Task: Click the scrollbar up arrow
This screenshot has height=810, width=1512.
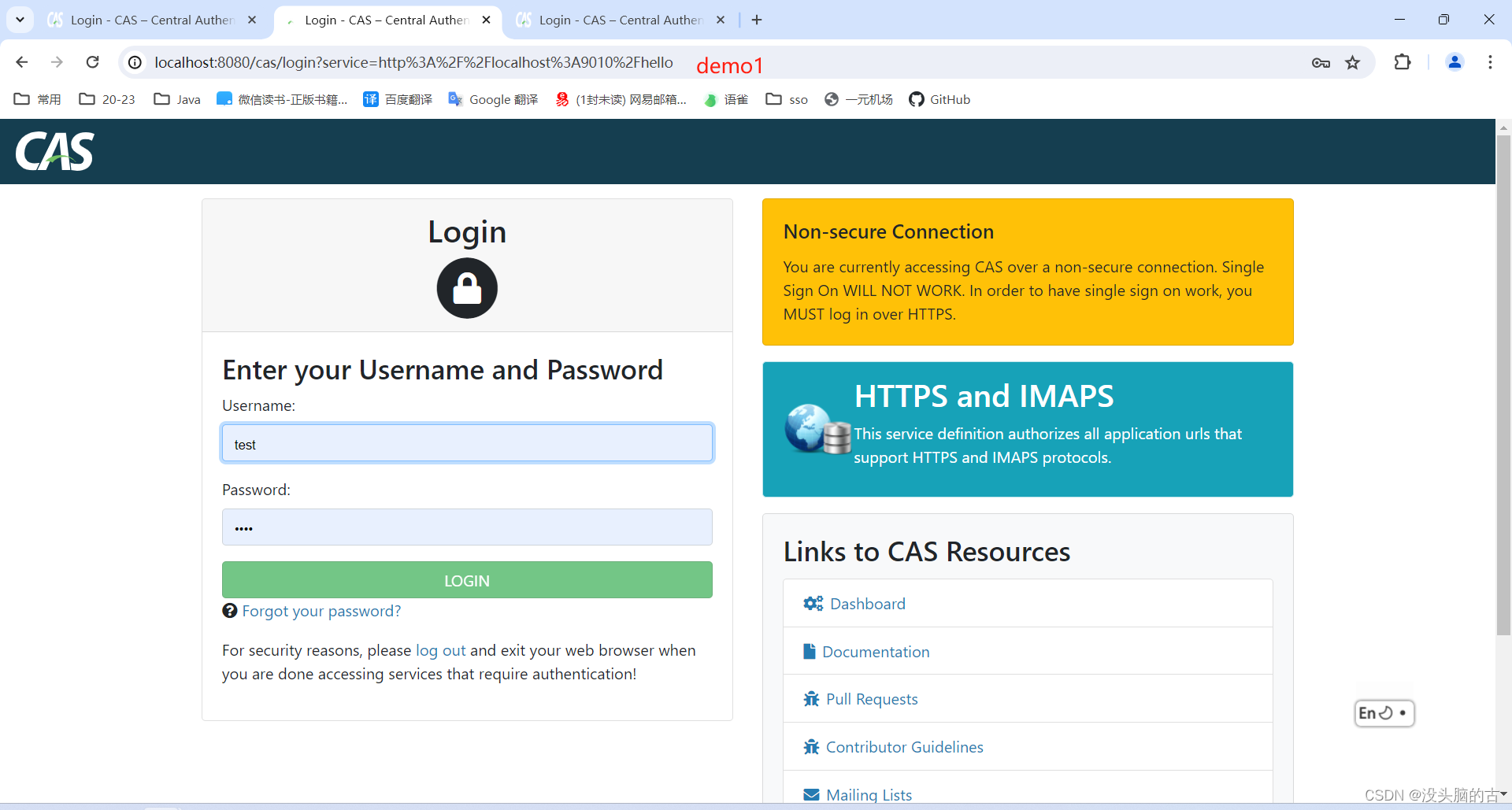Action: click(1503, 126)
